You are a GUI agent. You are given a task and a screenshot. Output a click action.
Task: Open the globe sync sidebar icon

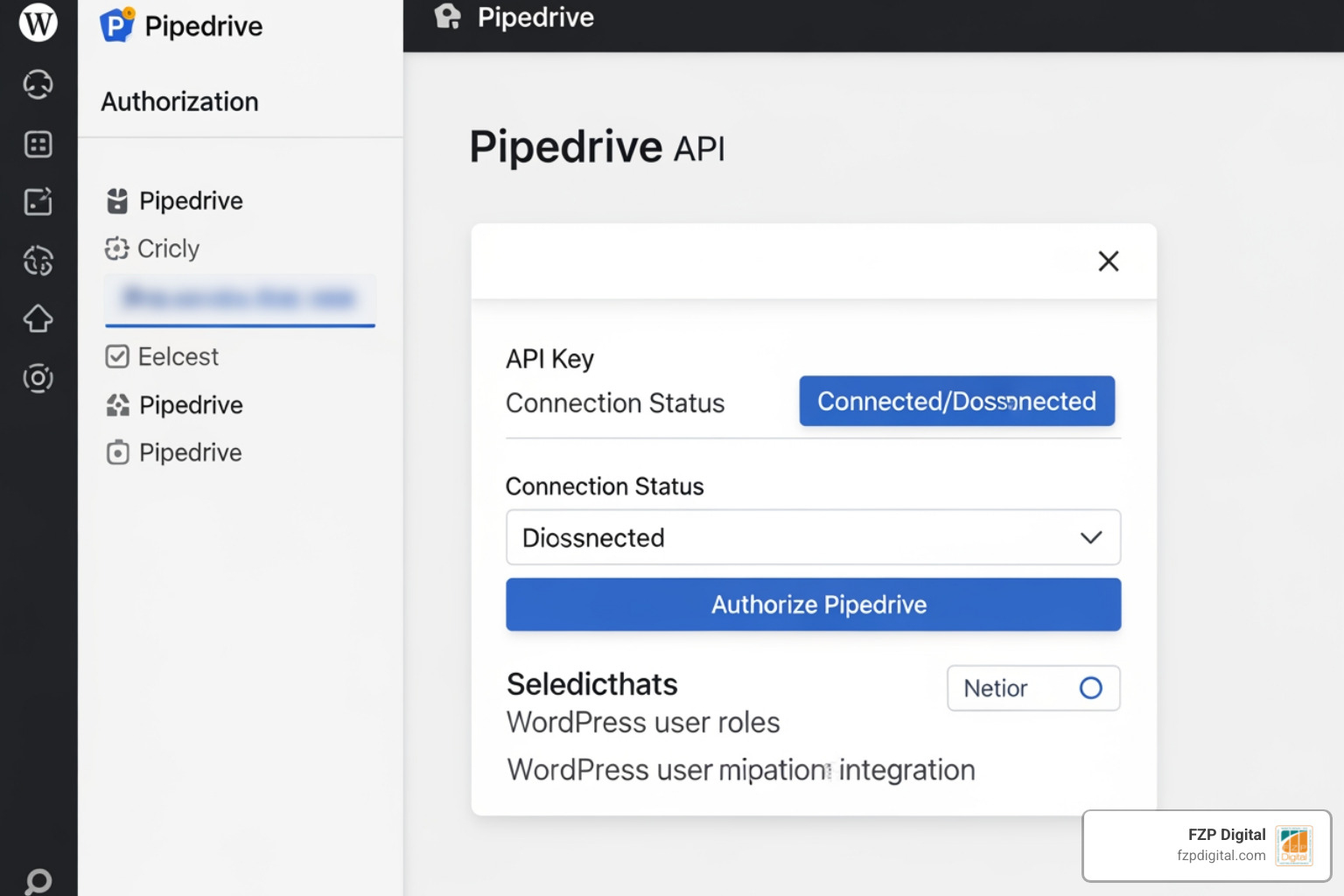38,260
